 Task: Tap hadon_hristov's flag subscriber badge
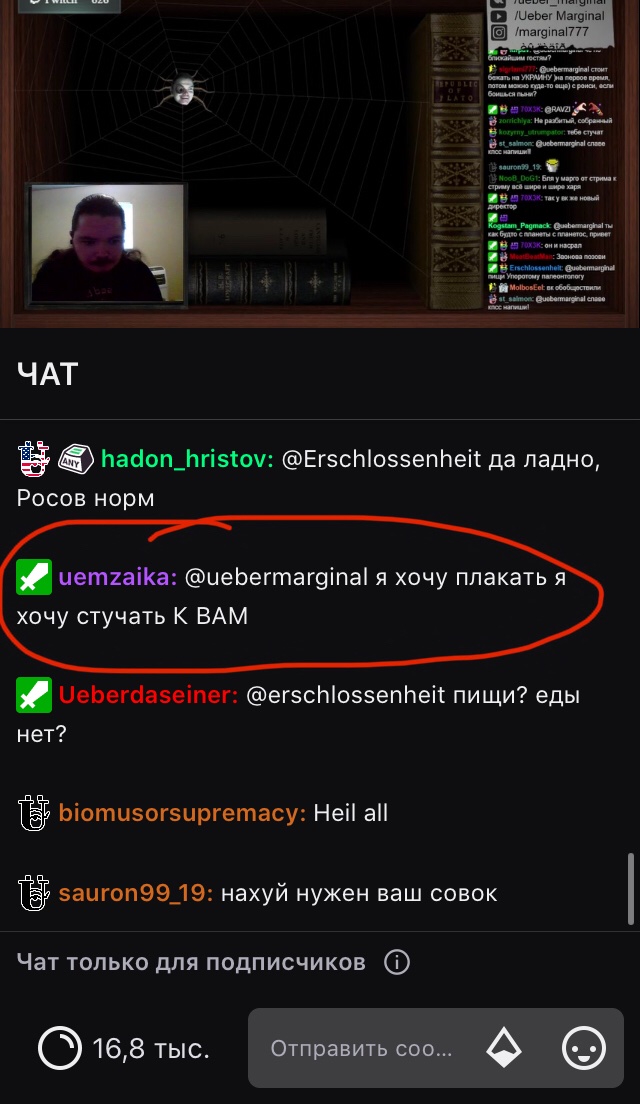click(34, 458)
